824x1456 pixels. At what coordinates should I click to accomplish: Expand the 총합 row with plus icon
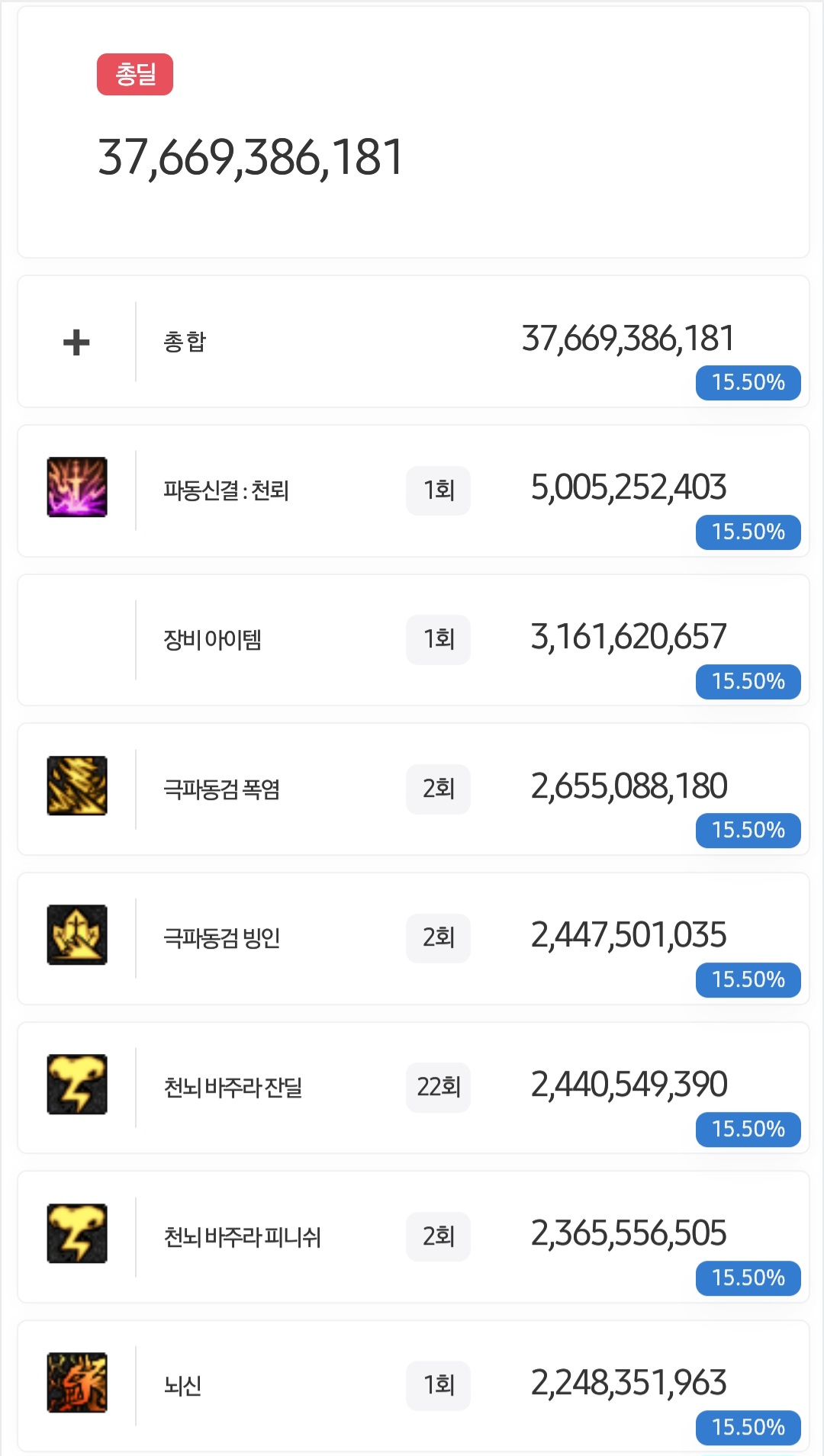coord(76,342)
